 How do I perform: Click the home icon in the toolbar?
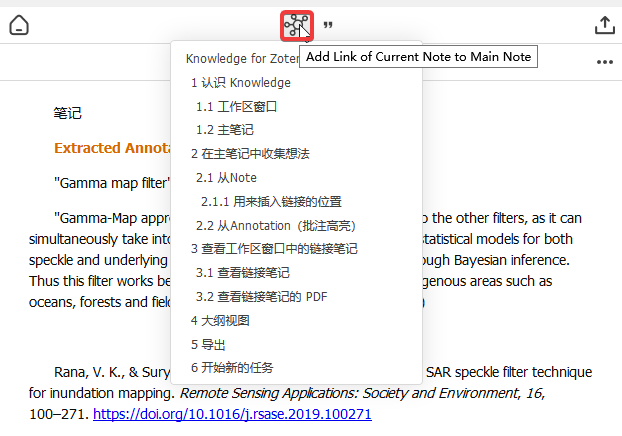click(x=19, y=25)
